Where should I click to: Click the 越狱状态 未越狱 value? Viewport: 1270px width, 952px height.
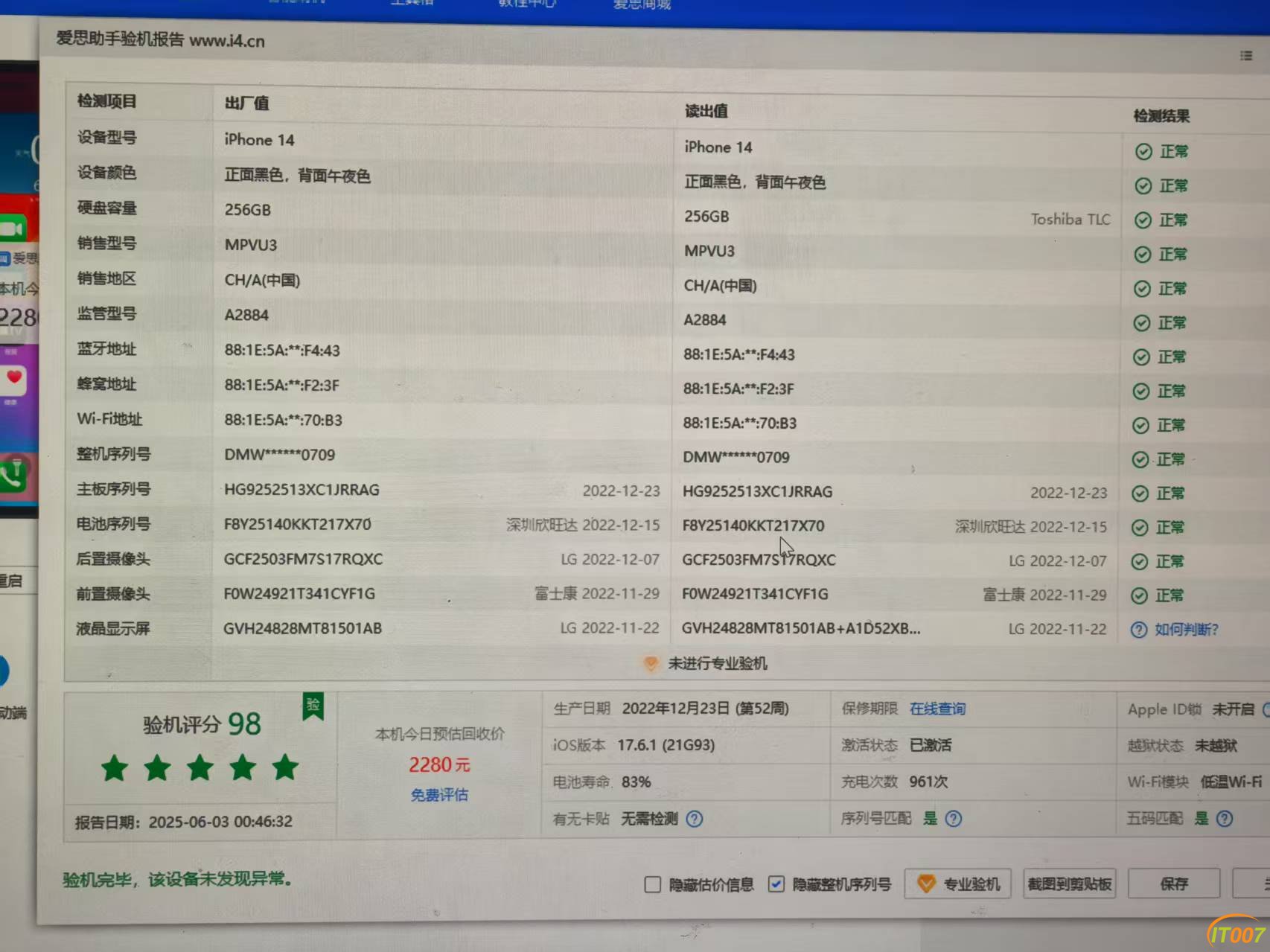1216,745
